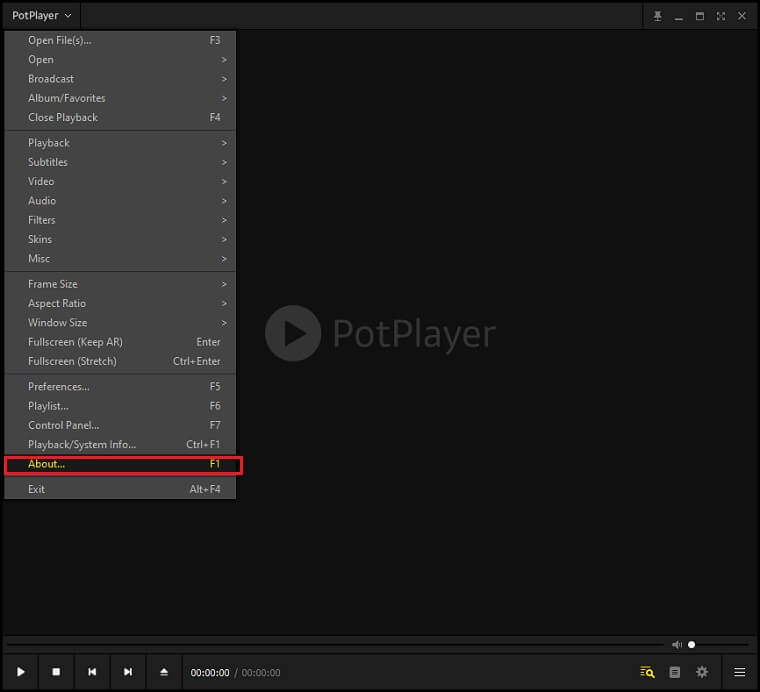Viewport: 760px width, 692px height.
Task: Expand the Open submenu
Action: [120, 60]
